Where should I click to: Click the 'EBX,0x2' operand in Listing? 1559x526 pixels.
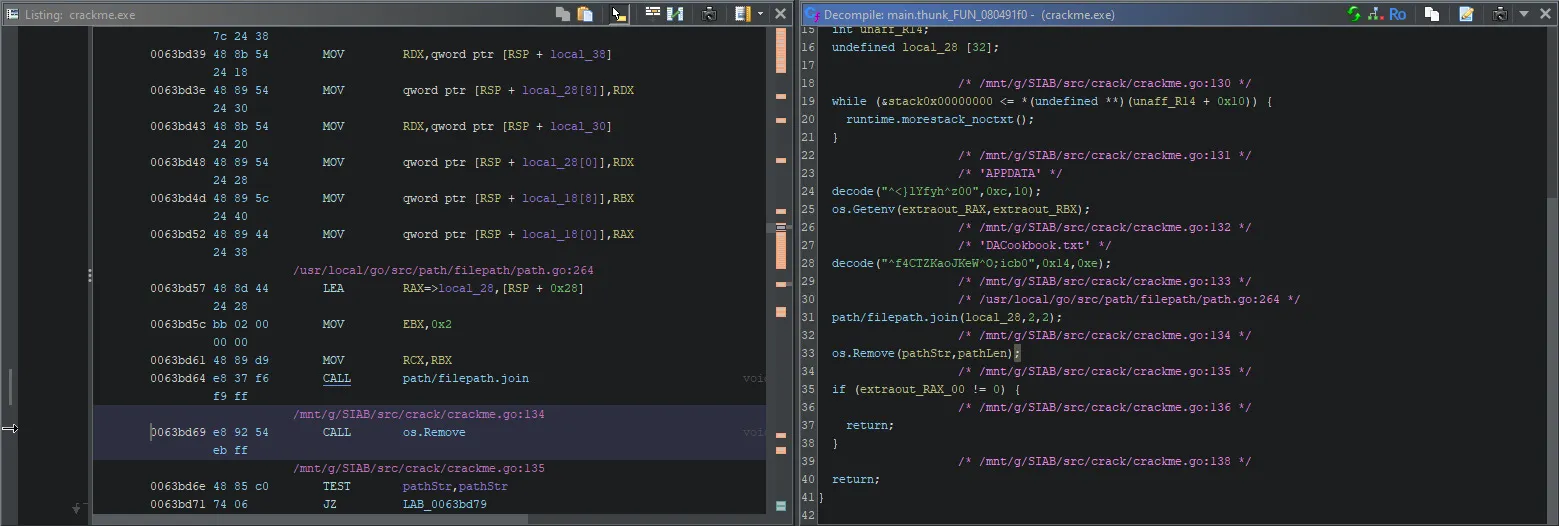(427, 324)
